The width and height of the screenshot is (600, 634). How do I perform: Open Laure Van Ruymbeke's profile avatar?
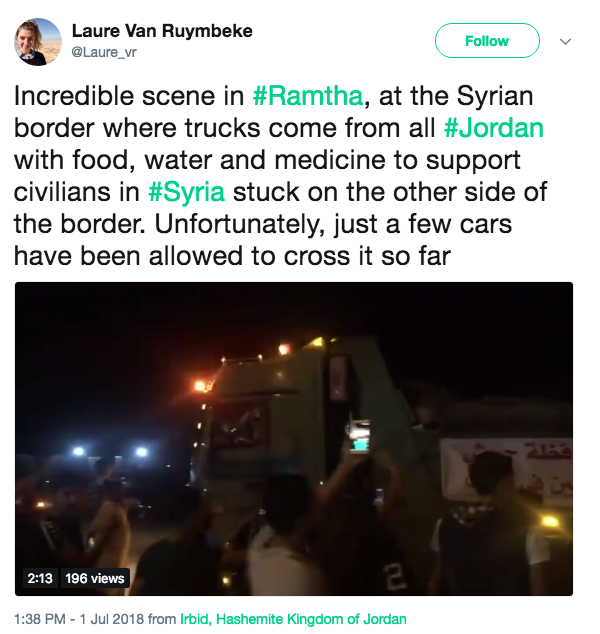[38, 42]
